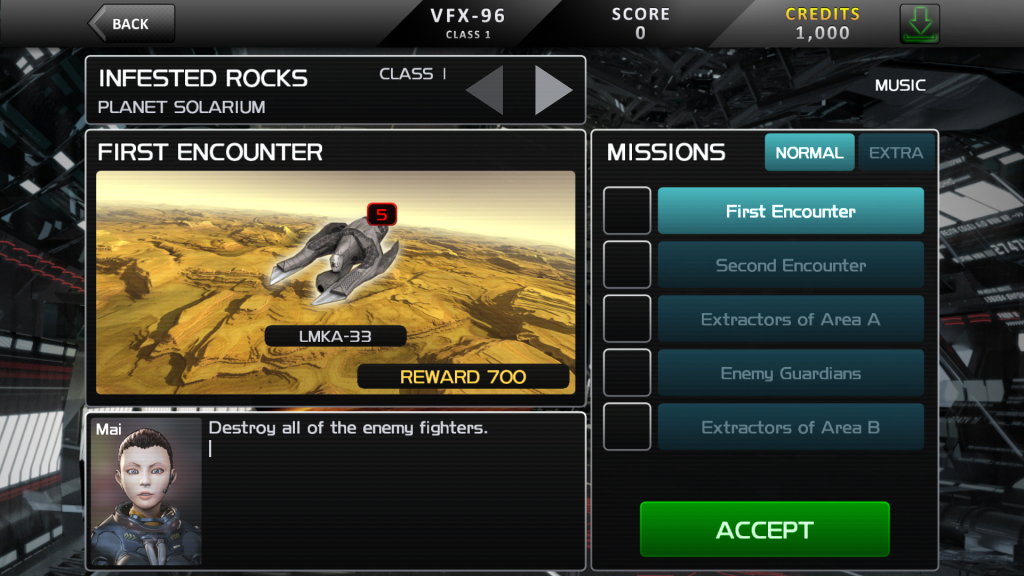Go back with the Back button

(131, 24)
